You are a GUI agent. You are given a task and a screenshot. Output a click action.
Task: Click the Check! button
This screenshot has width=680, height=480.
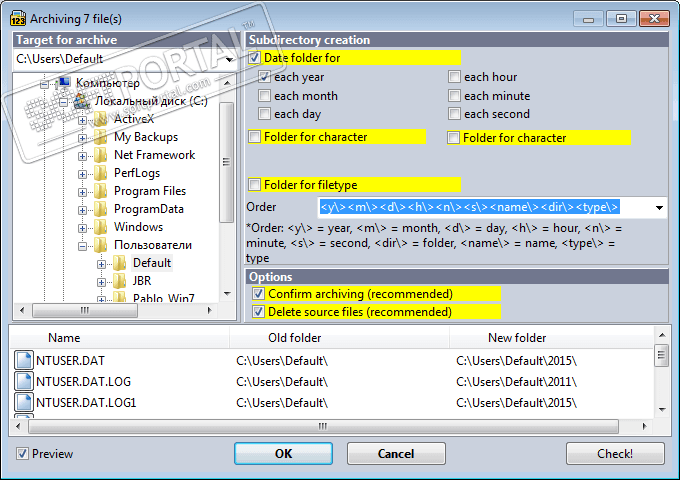(x=615, y=454)
